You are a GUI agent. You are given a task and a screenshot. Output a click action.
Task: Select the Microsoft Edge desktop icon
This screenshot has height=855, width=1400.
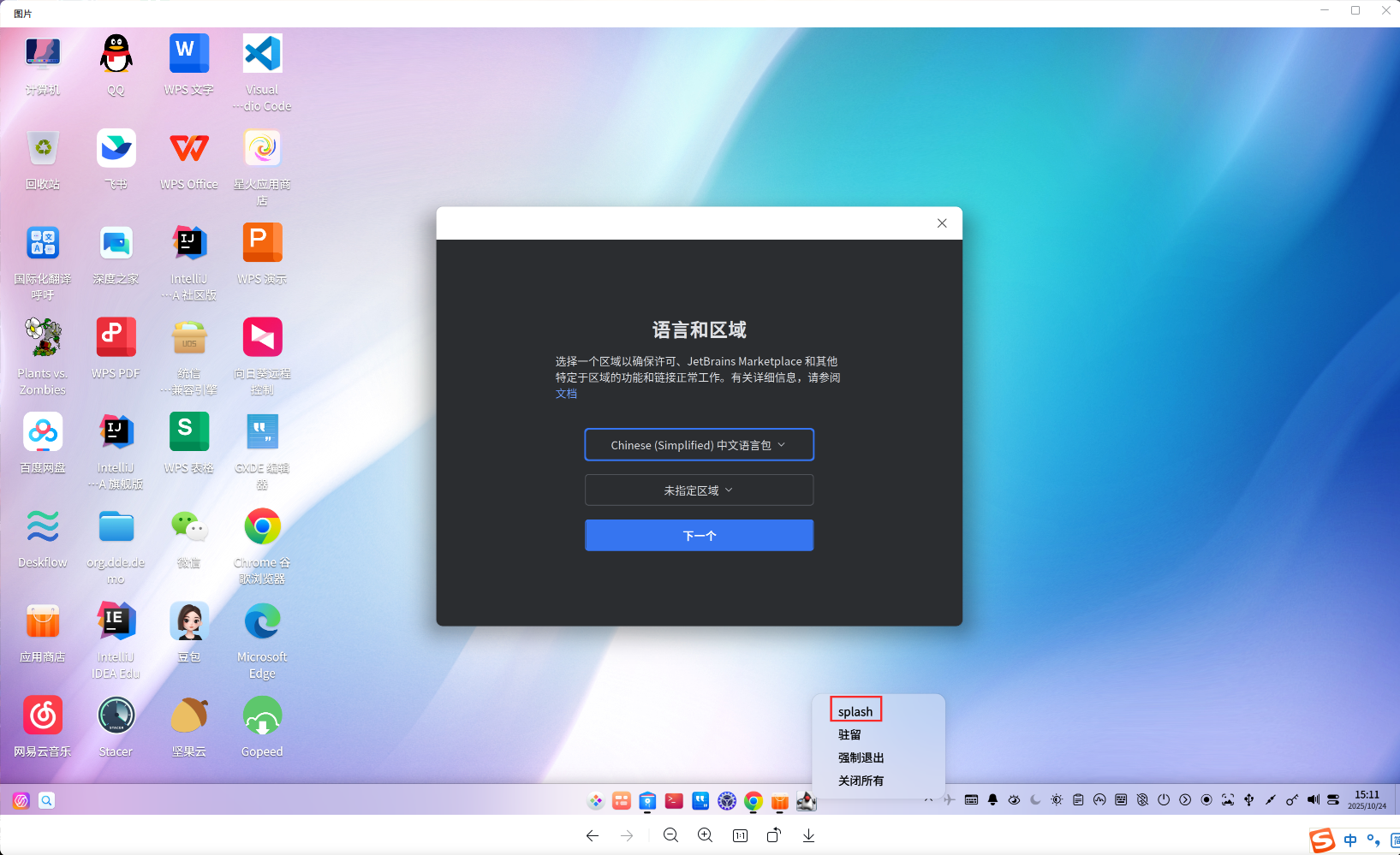pos(262,621)
